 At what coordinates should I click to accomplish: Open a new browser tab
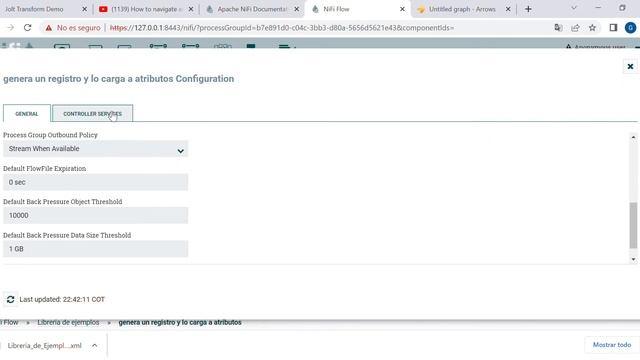(x=528, y=9)
